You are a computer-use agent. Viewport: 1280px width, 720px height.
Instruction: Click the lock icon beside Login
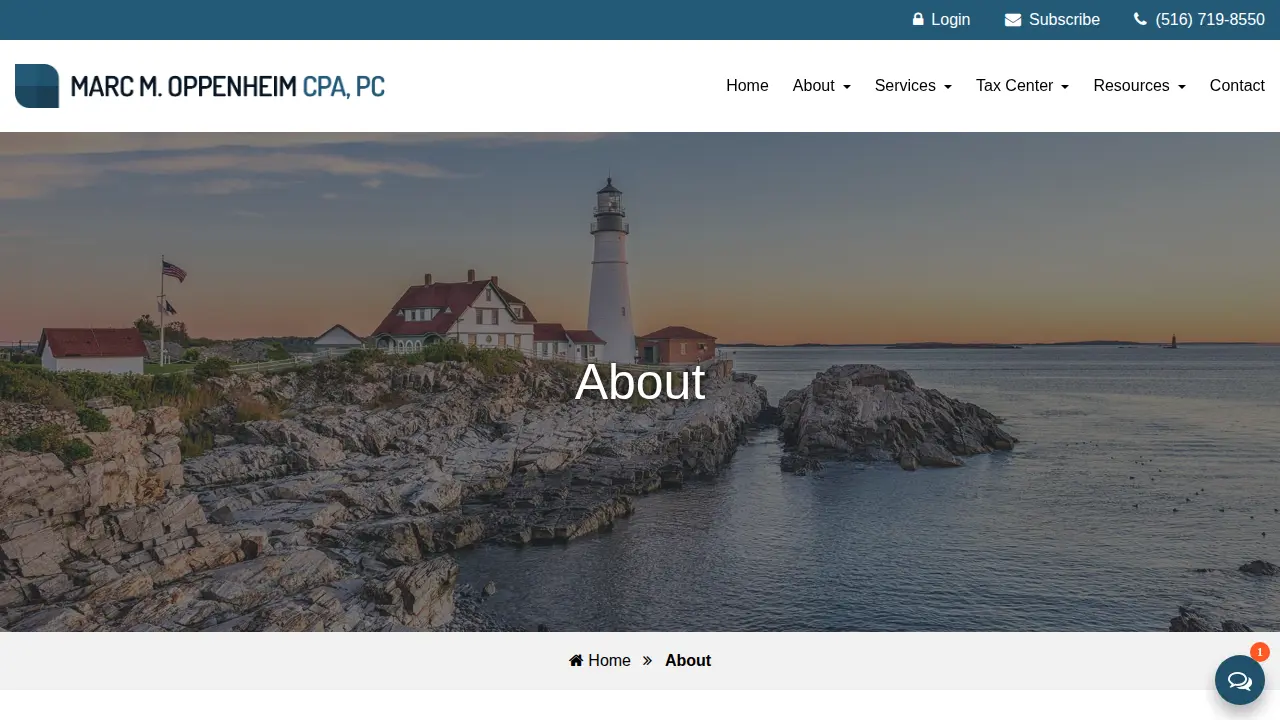918,19
